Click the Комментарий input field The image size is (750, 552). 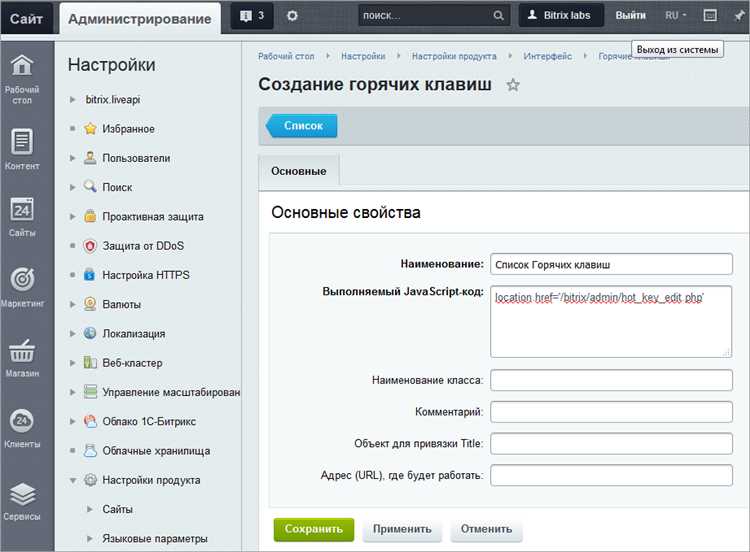click(611, 412)
